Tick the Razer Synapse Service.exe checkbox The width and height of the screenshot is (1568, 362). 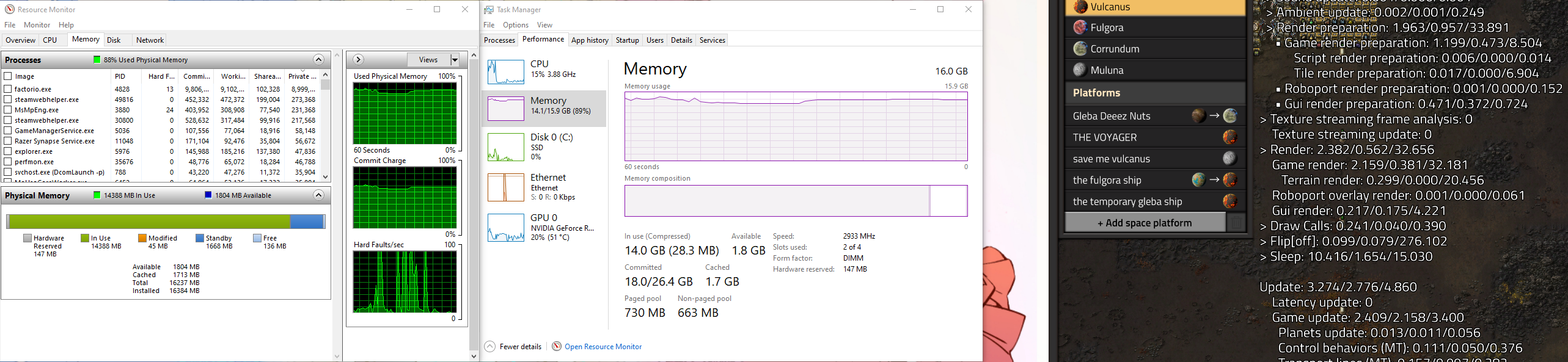tap(8, 141)
